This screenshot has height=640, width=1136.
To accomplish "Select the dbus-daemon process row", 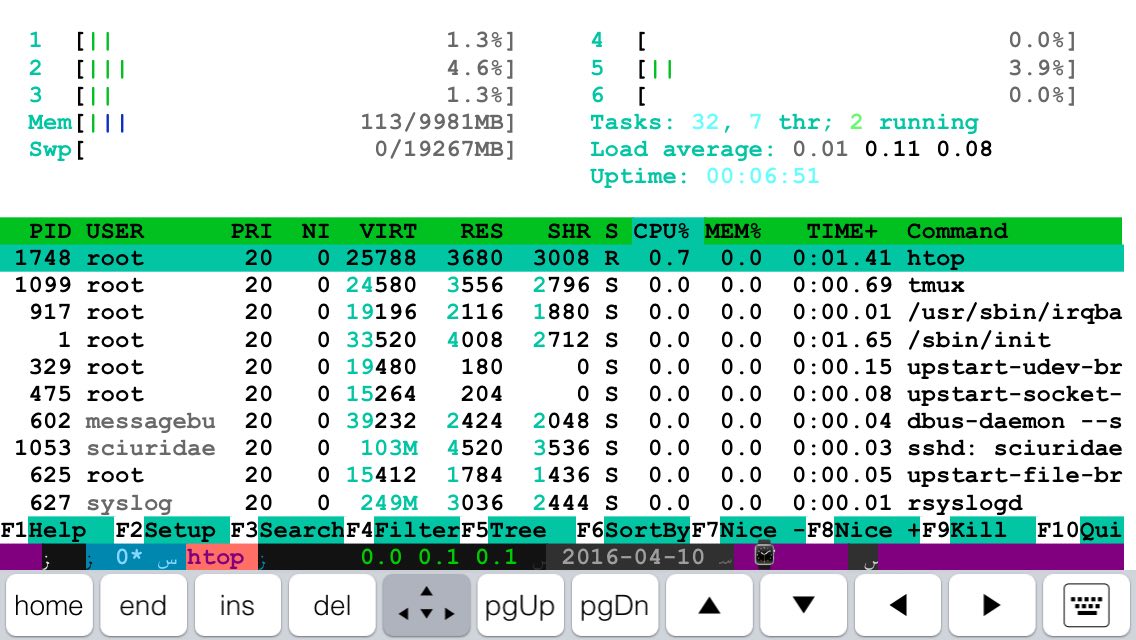I will coord(561,421).
